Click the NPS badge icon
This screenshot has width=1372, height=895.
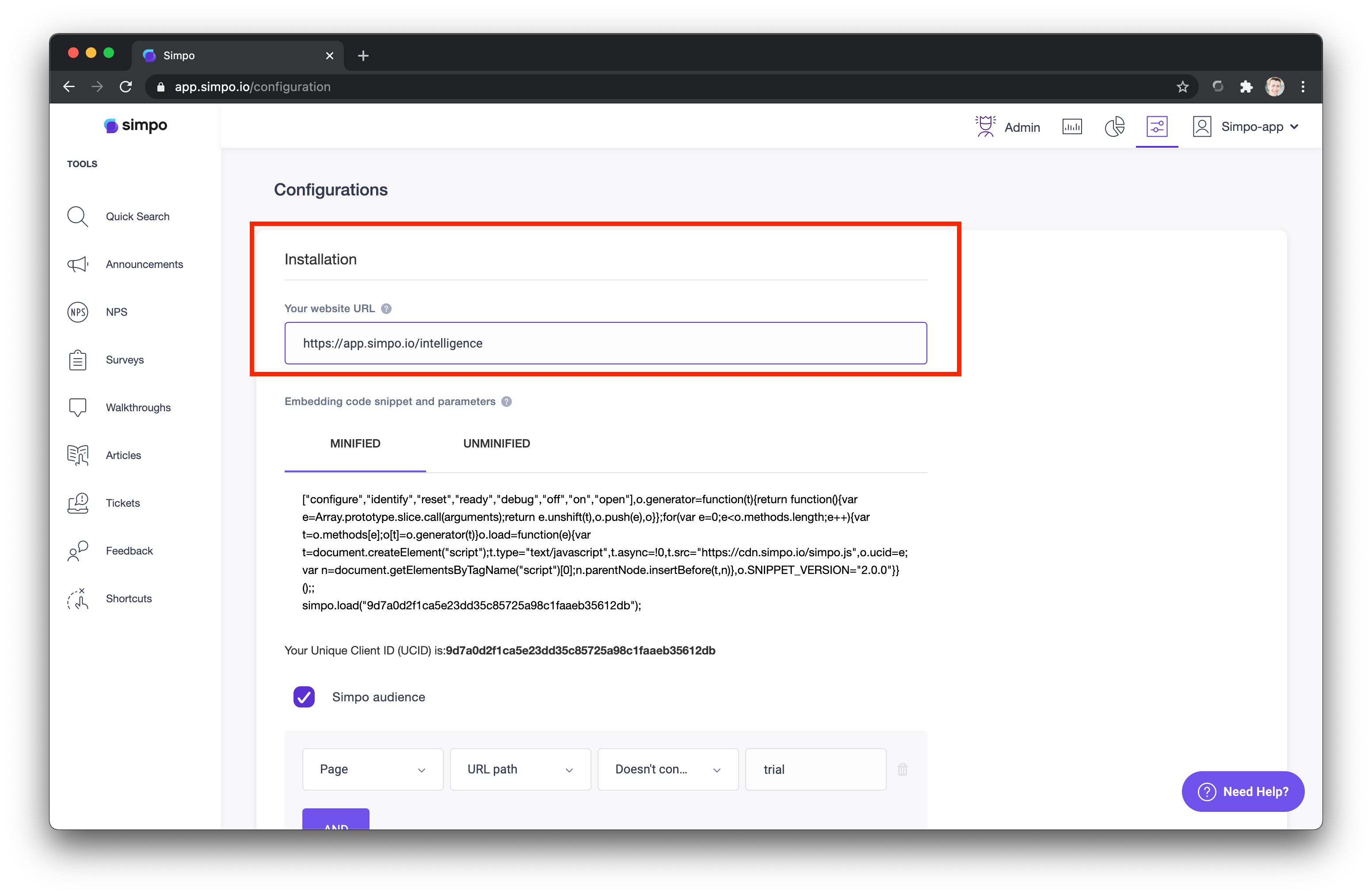click(77, 312)
